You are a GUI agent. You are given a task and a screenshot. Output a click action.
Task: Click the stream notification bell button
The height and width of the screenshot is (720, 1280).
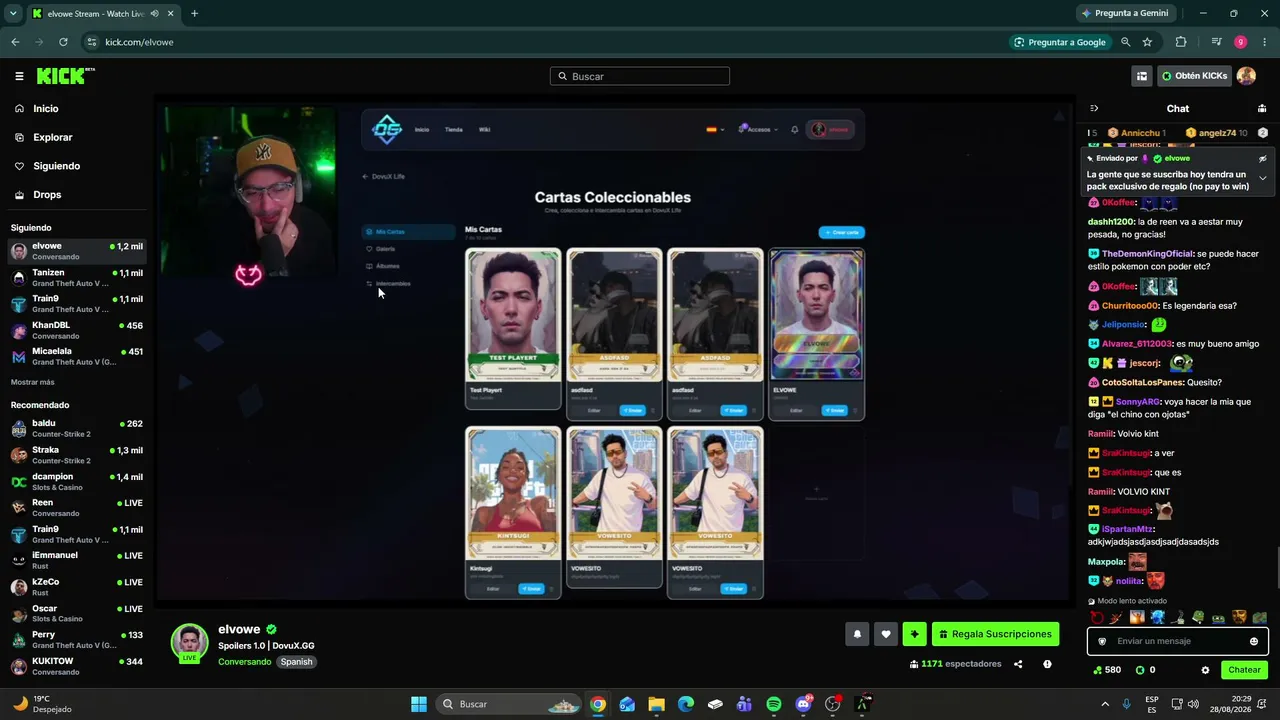(857, 634)
